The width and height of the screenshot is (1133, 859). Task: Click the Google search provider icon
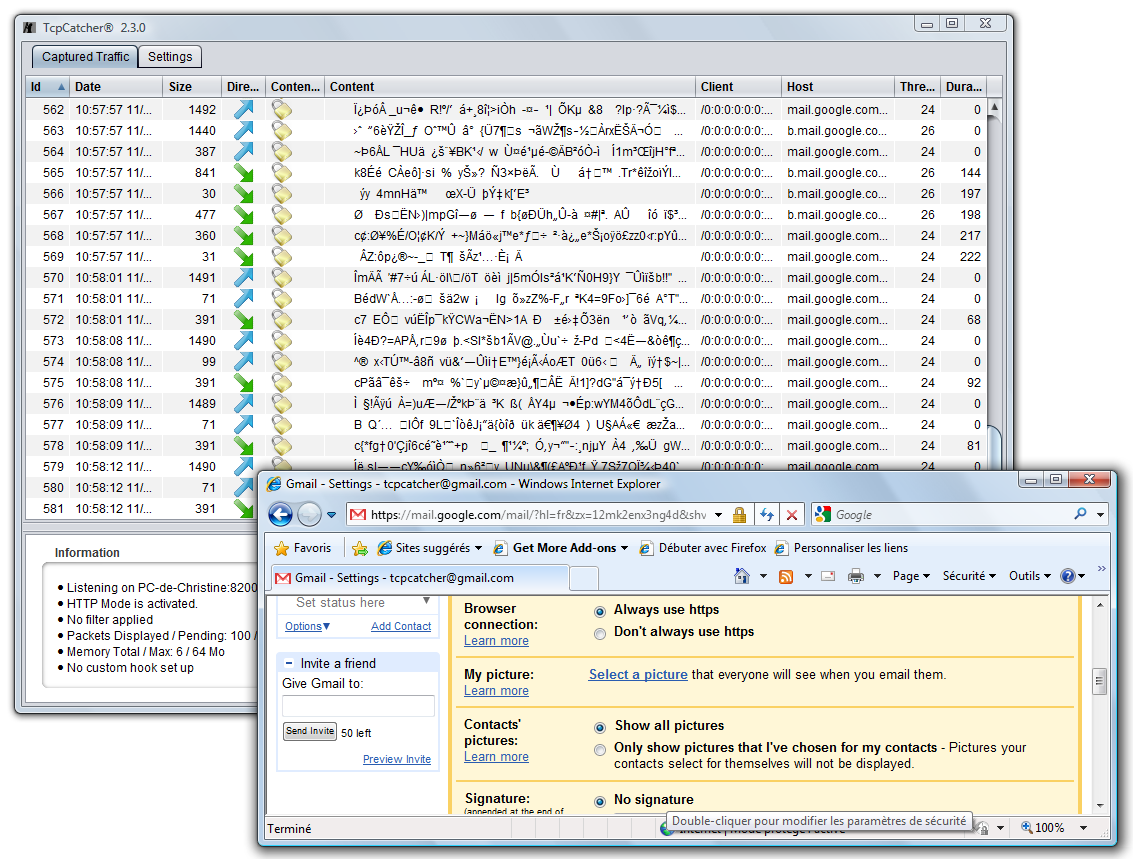(822, 514)
